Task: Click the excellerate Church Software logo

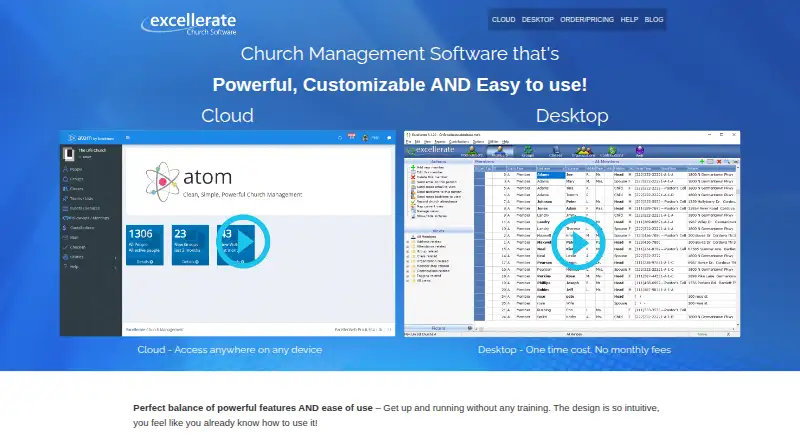Action: pyautogui.click(x=189, y=24)
